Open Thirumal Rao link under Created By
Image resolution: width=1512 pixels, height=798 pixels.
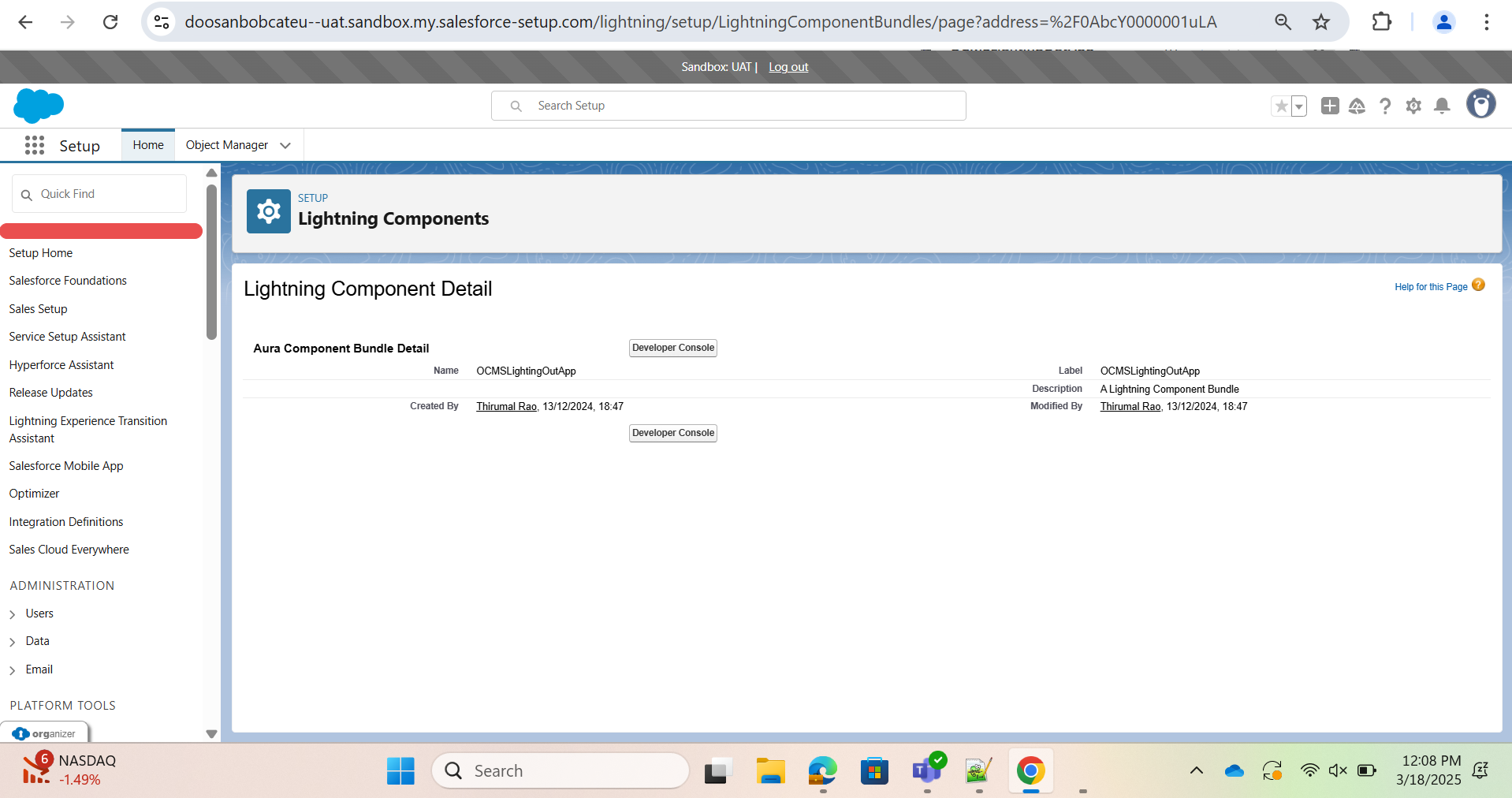[x=506, y=407]
